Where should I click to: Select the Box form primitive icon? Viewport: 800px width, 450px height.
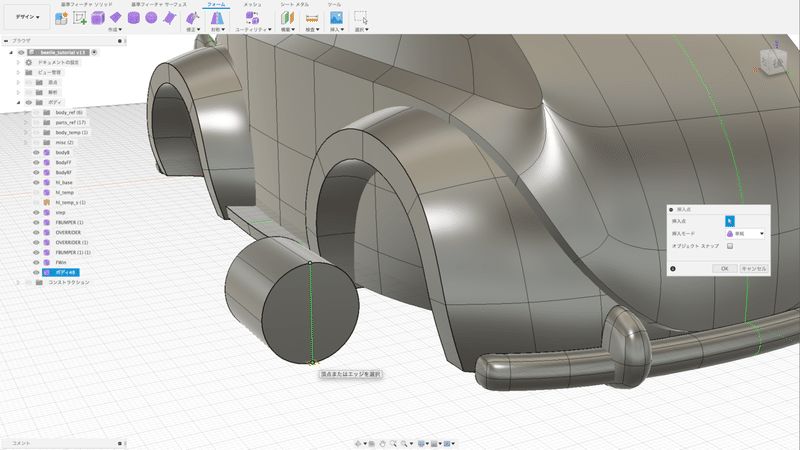[x=98, y=17]
